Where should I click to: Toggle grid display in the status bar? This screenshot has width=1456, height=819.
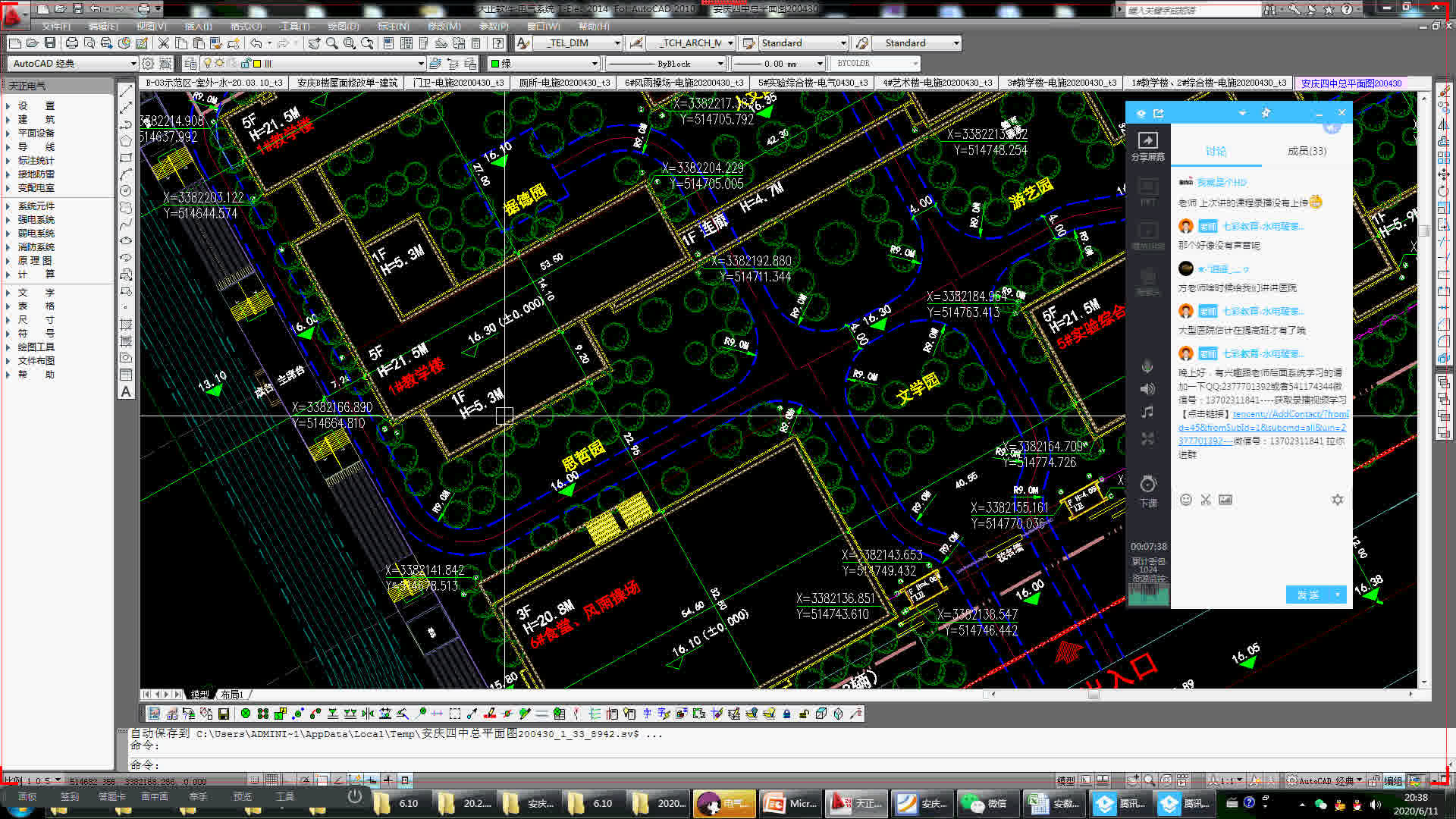pyautogui.click(x=271, y=780)
